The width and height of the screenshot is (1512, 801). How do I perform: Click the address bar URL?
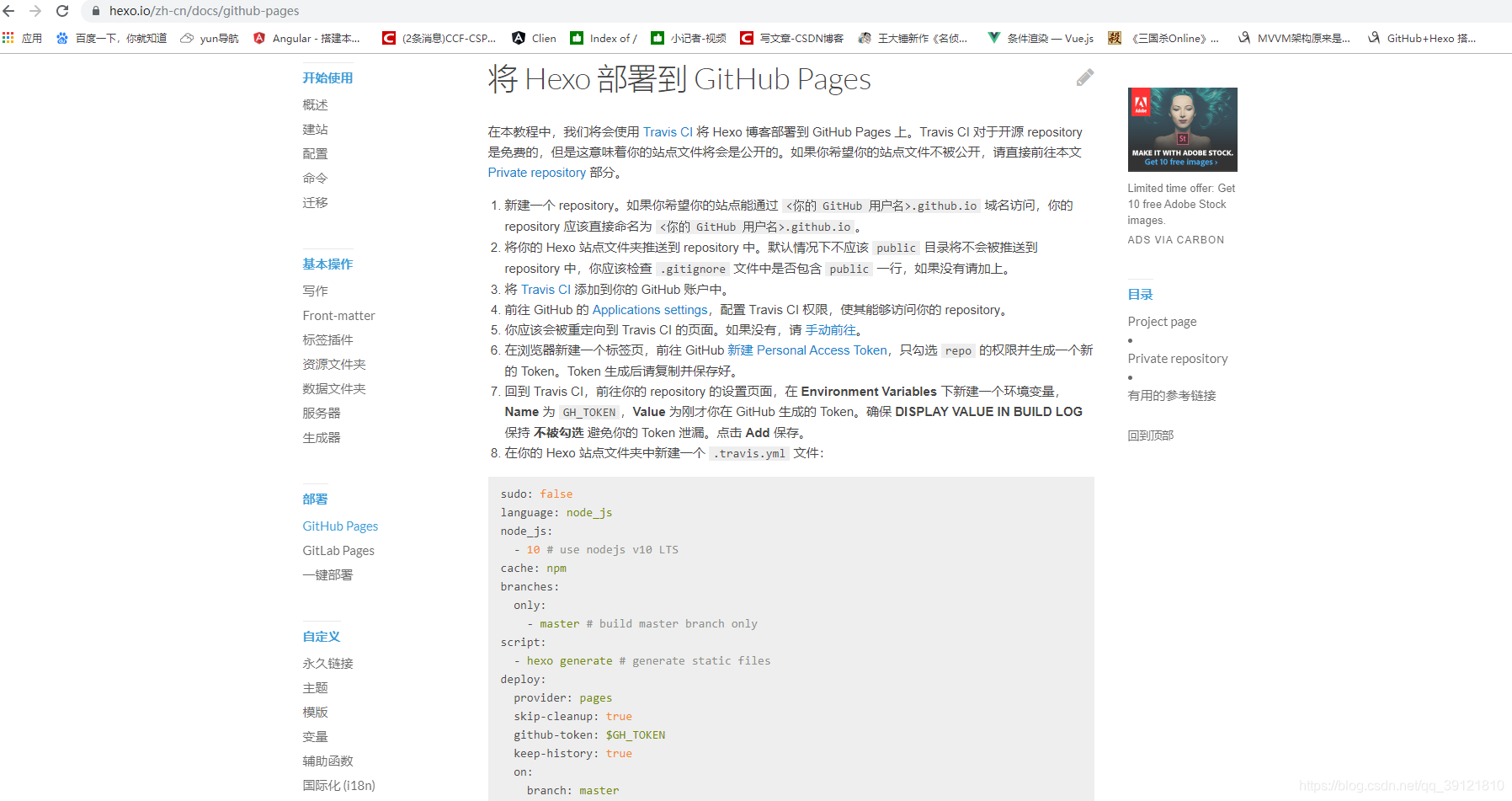coord(204,11)
